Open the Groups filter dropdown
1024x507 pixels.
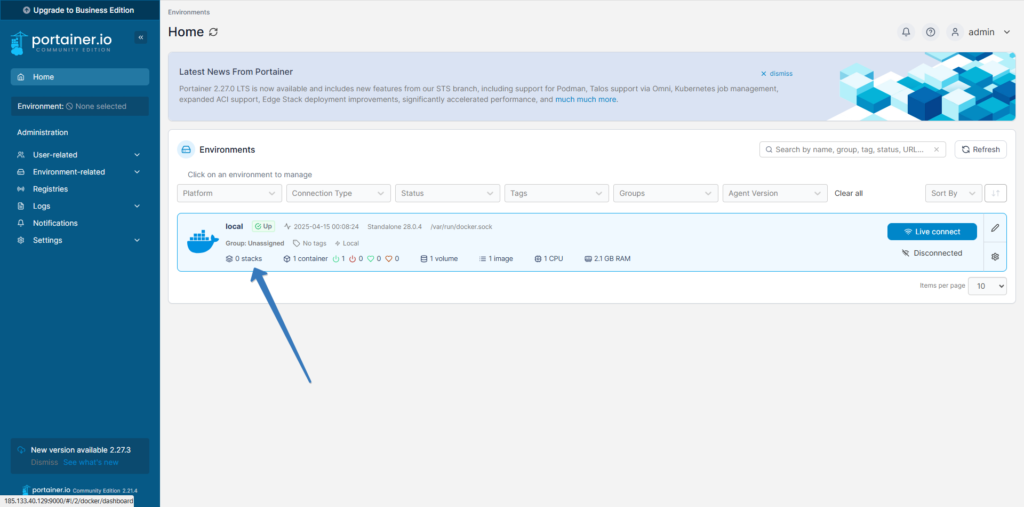point(665,193)
